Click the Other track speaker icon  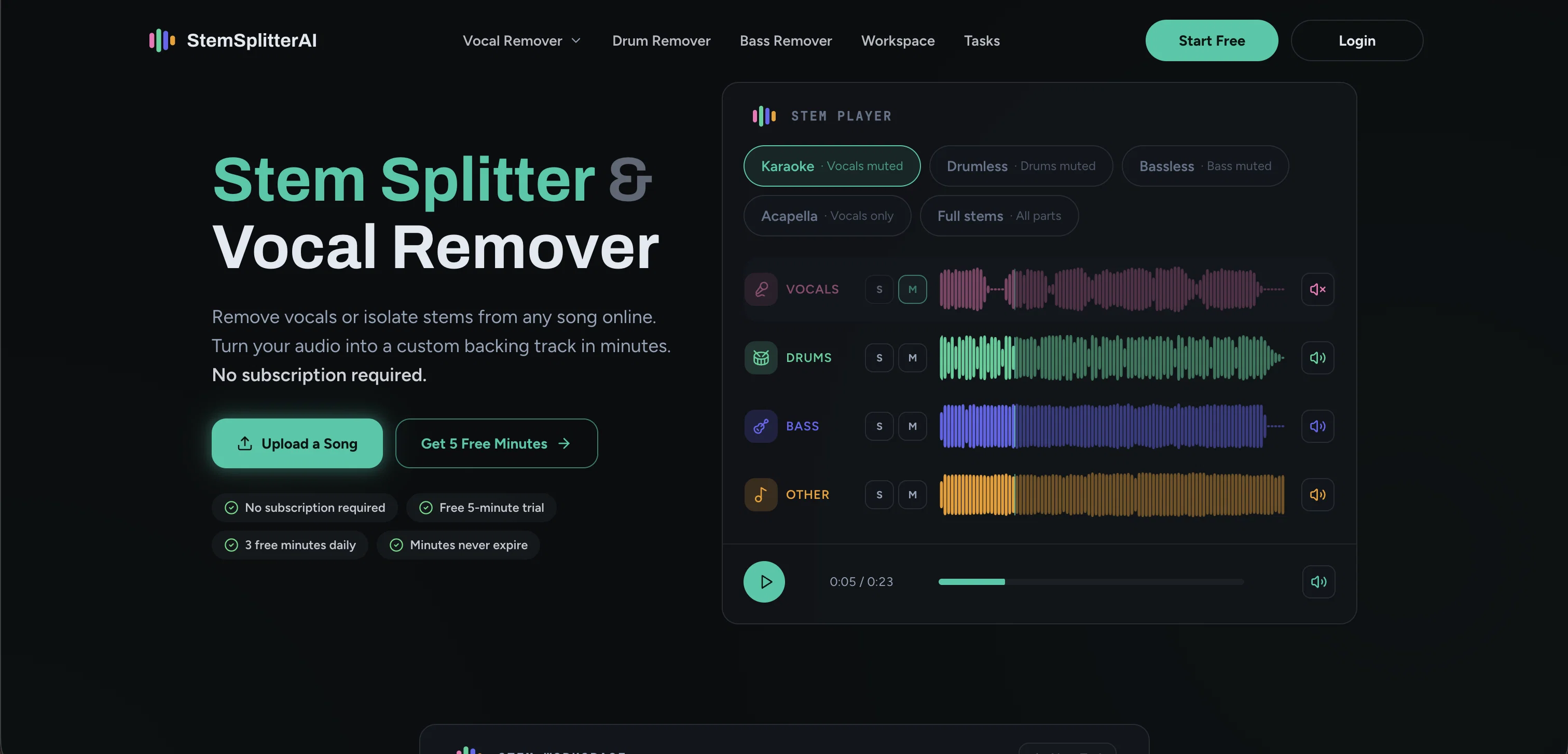coord(1318,495)
